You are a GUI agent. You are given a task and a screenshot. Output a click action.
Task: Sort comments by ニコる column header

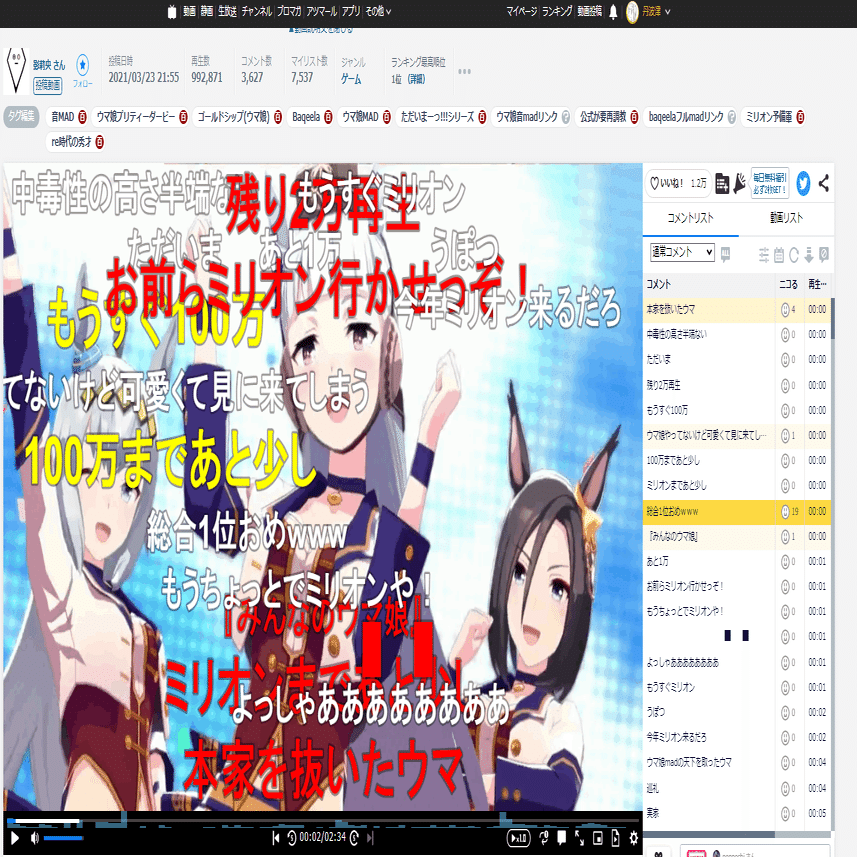point(788,284)
